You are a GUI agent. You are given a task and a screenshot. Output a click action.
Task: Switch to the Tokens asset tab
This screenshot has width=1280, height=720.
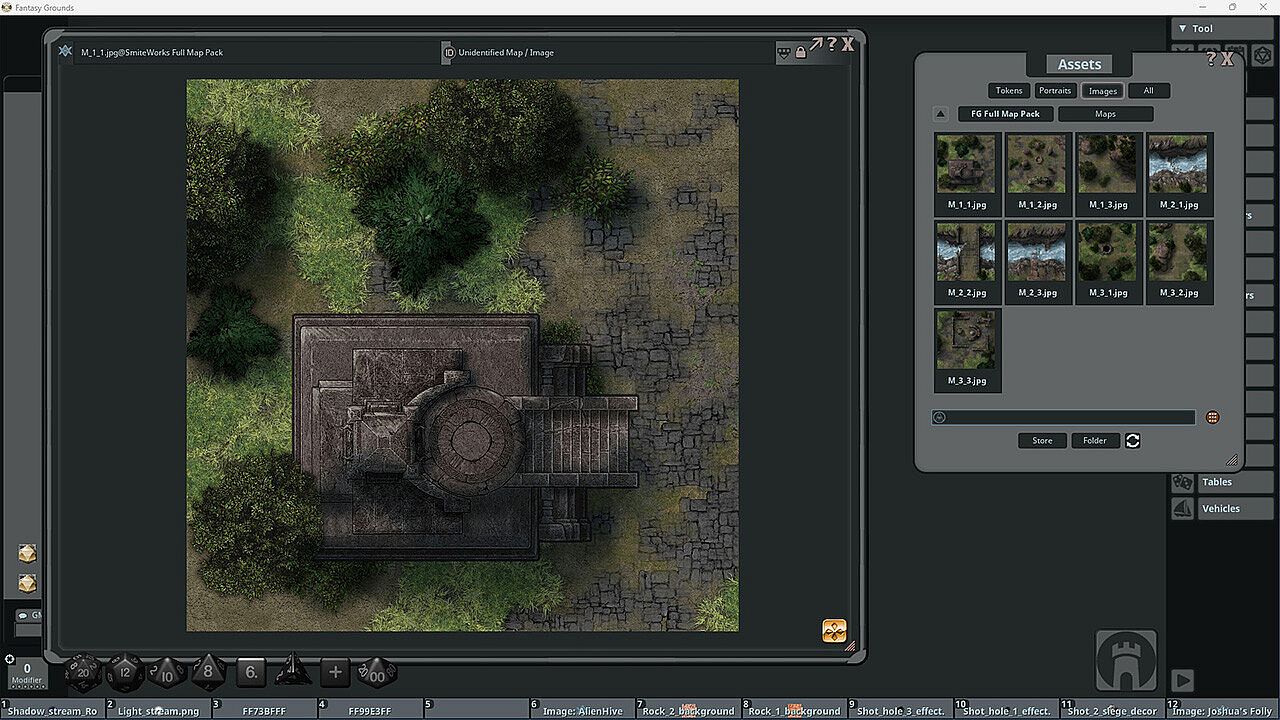[1009, 91]
